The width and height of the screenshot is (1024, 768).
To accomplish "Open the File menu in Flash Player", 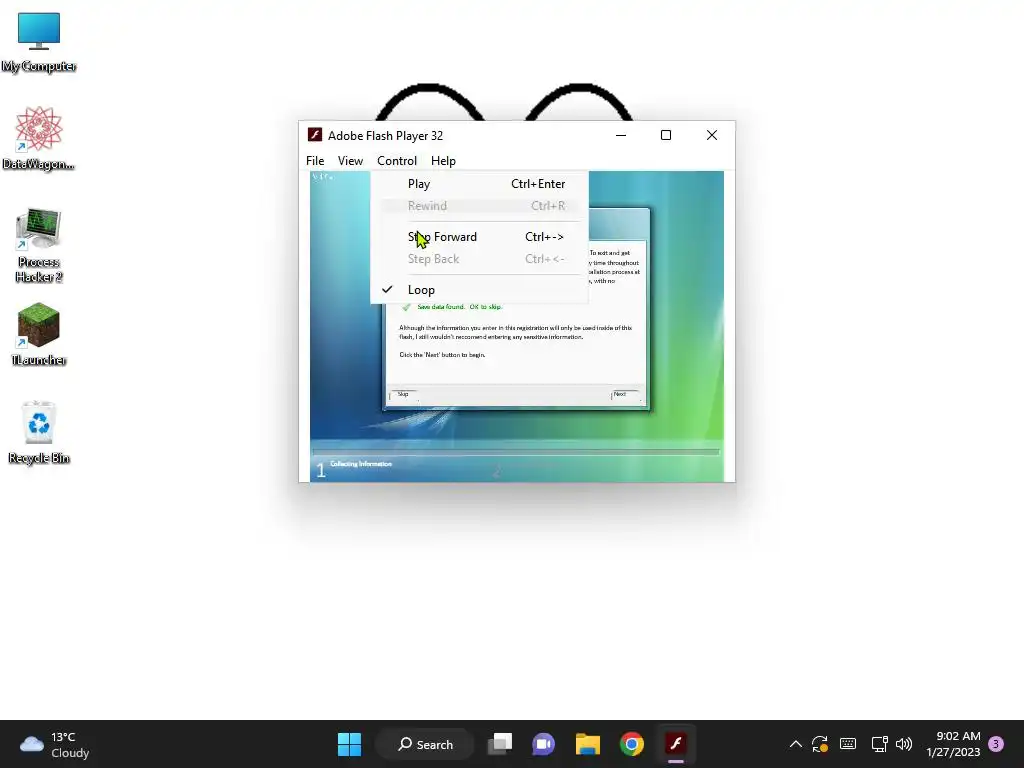I will click(x=315, y=161).
